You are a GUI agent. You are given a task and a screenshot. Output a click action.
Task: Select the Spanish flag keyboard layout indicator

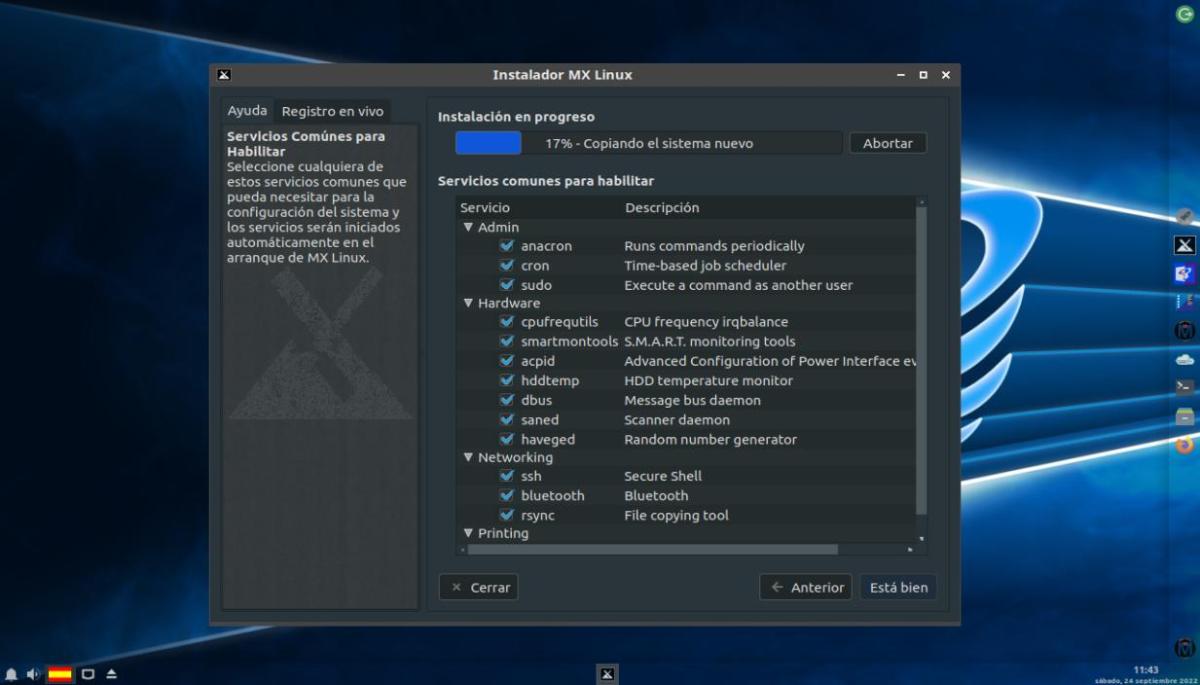(60, 674)
